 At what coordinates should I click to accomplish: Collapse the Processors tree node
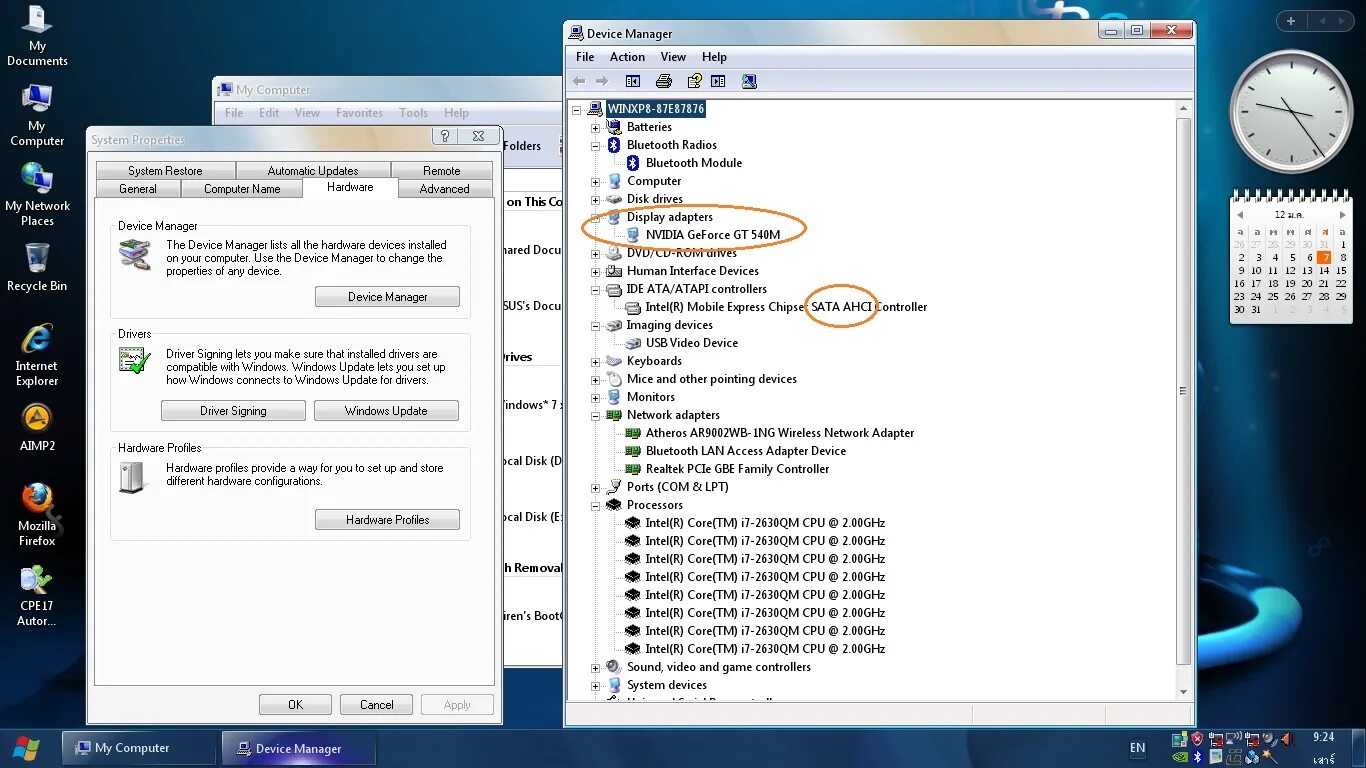tap(596, 505)
